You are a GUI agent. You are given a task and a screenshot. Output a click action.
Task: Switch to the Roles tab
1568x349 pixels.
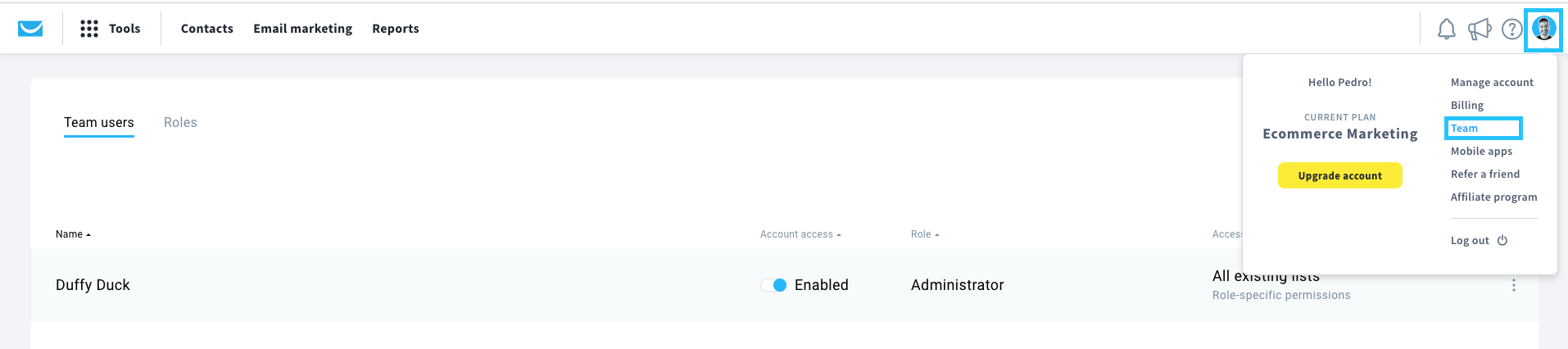coord(180,123)
